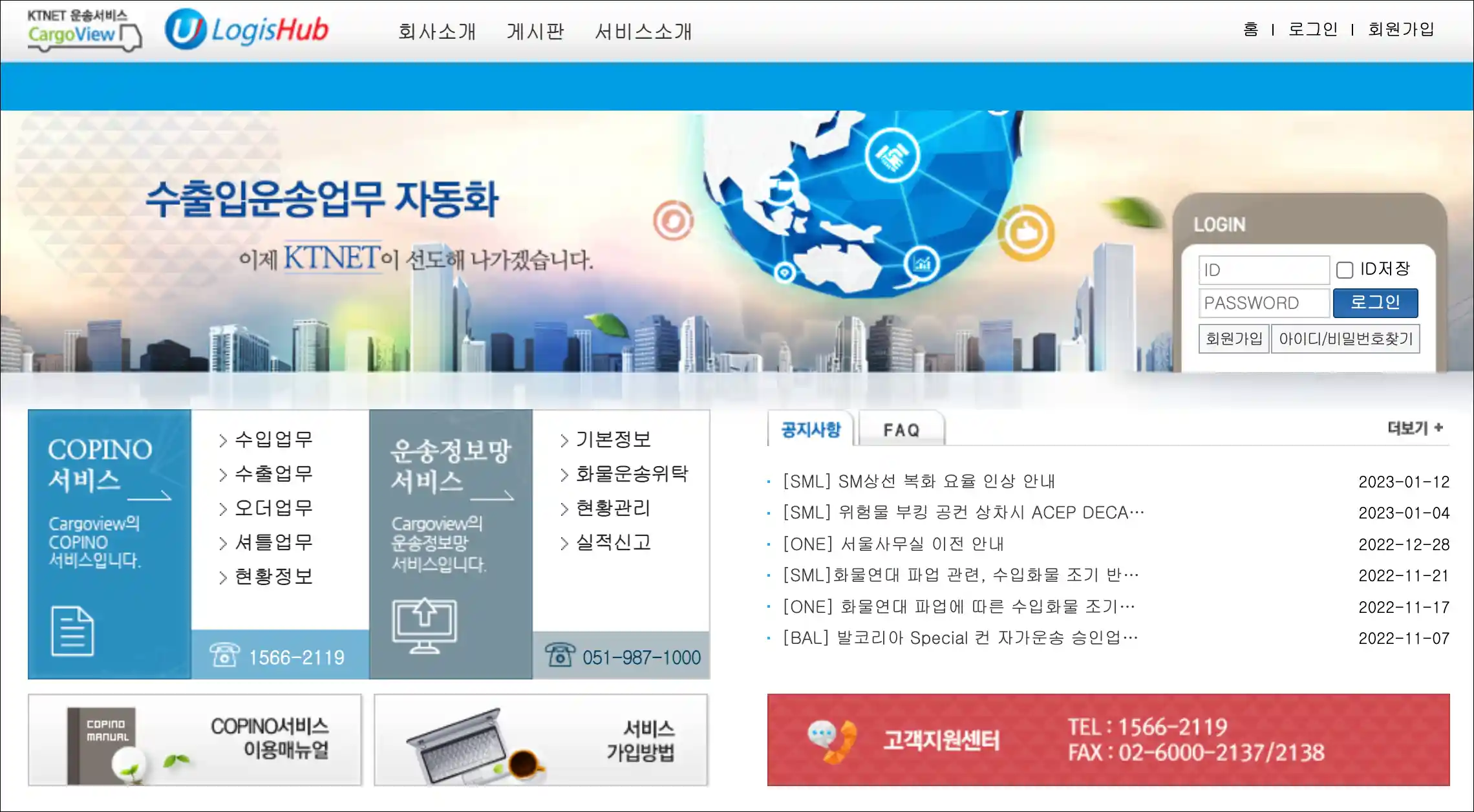Open COPINO서비스 이용매뉴얼 banner text
Screen dimensions: 1474x812
[x=270, y=738]
